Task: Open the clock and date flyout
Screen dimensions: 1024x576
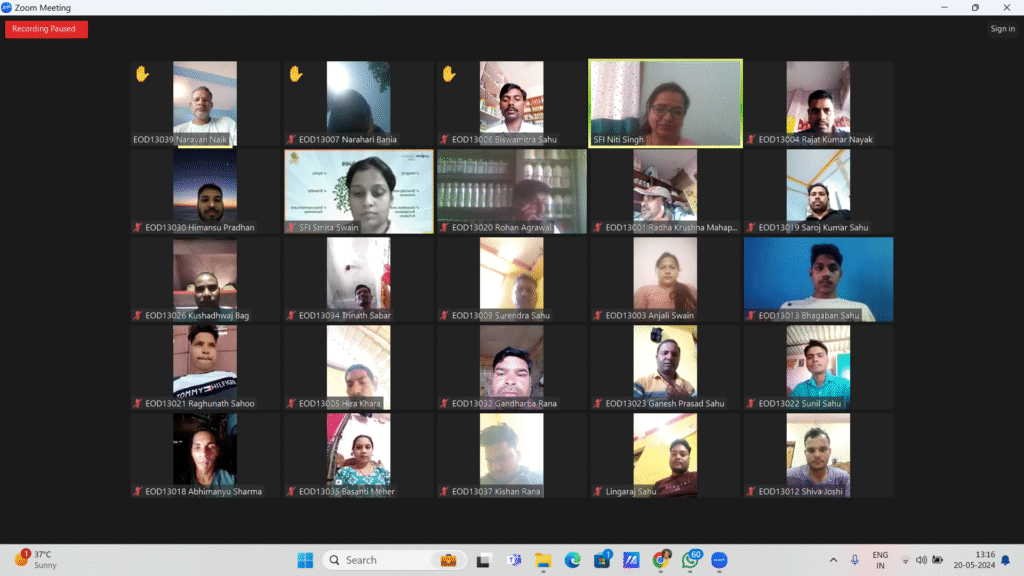Action: [x=984, y=560]
